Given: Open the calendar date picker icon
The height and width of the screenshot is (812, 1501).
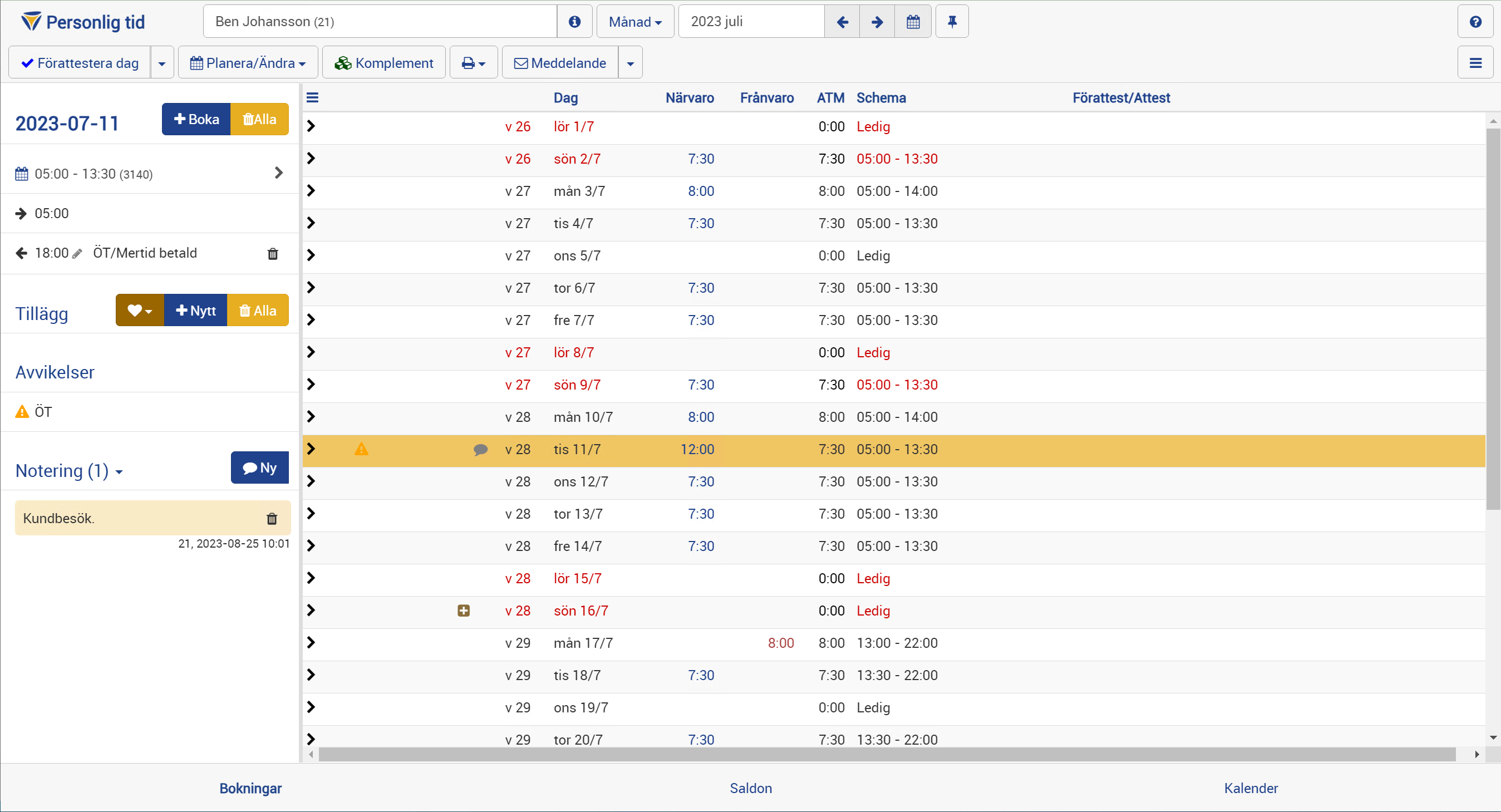Looking at the screenshot, I should 913,22.
